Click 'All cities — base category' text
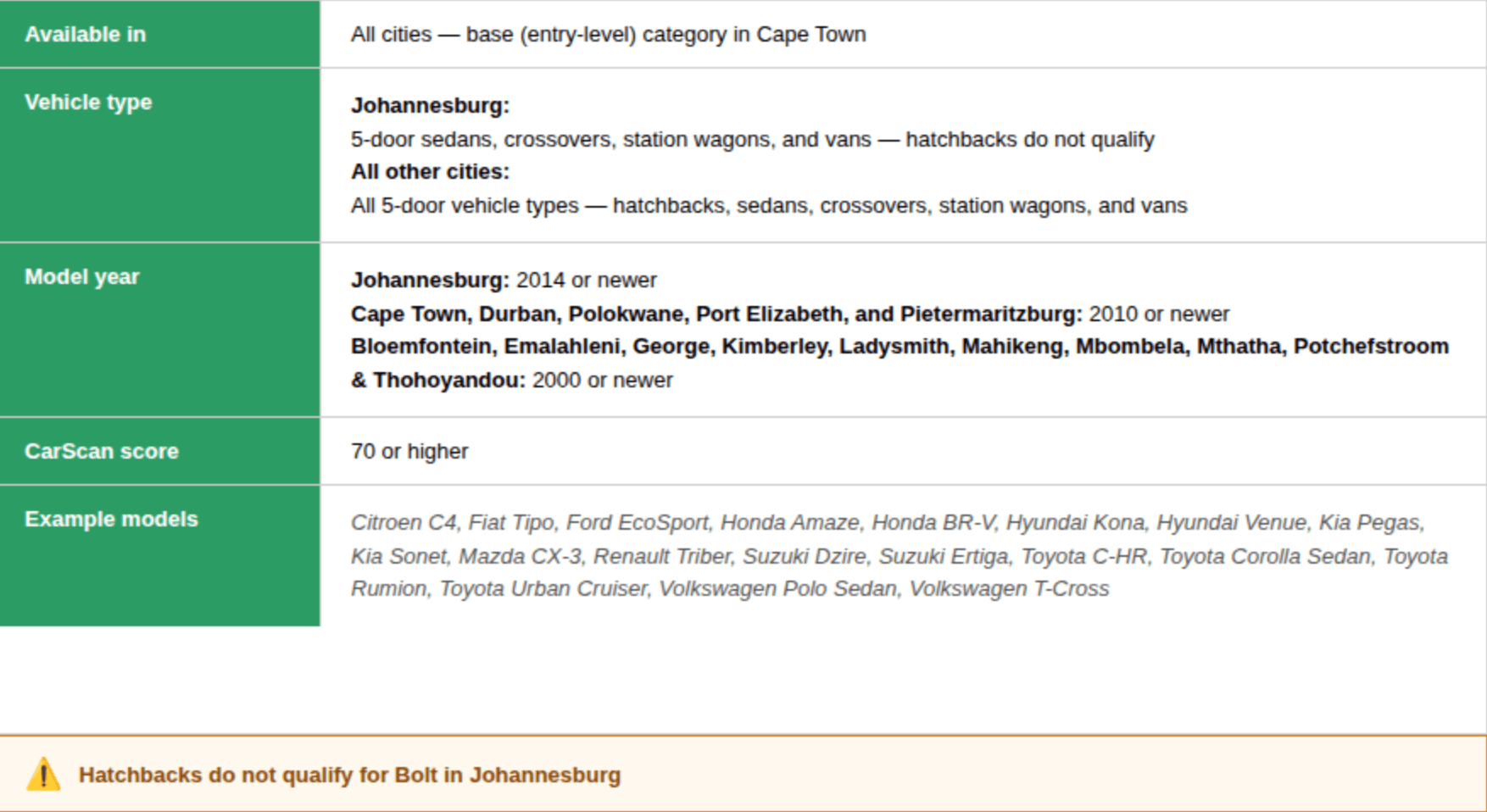 tap(608, 35)
